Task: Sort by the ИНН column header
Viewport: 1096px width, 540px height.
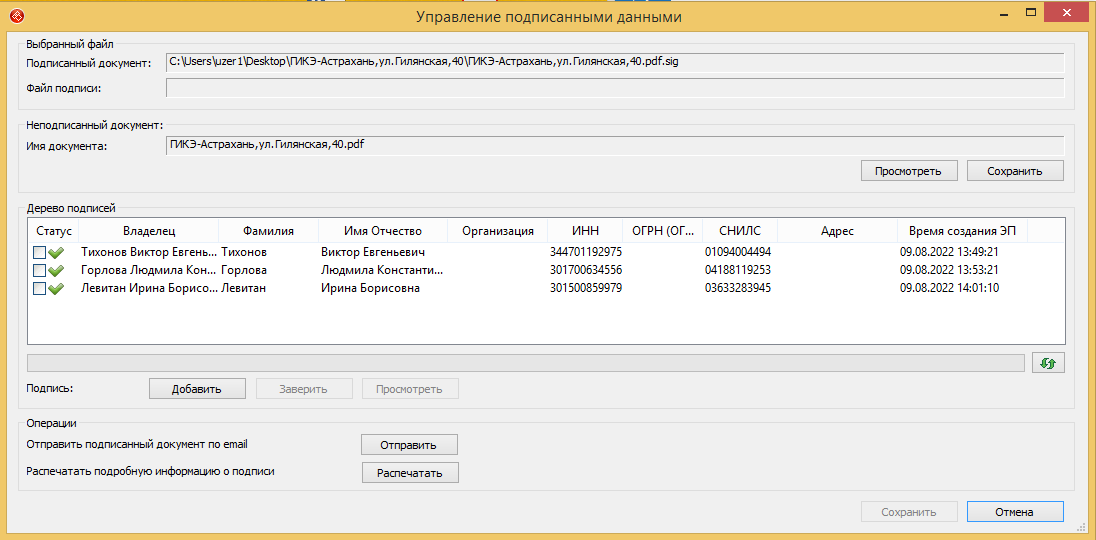Action: click(585, 231)
